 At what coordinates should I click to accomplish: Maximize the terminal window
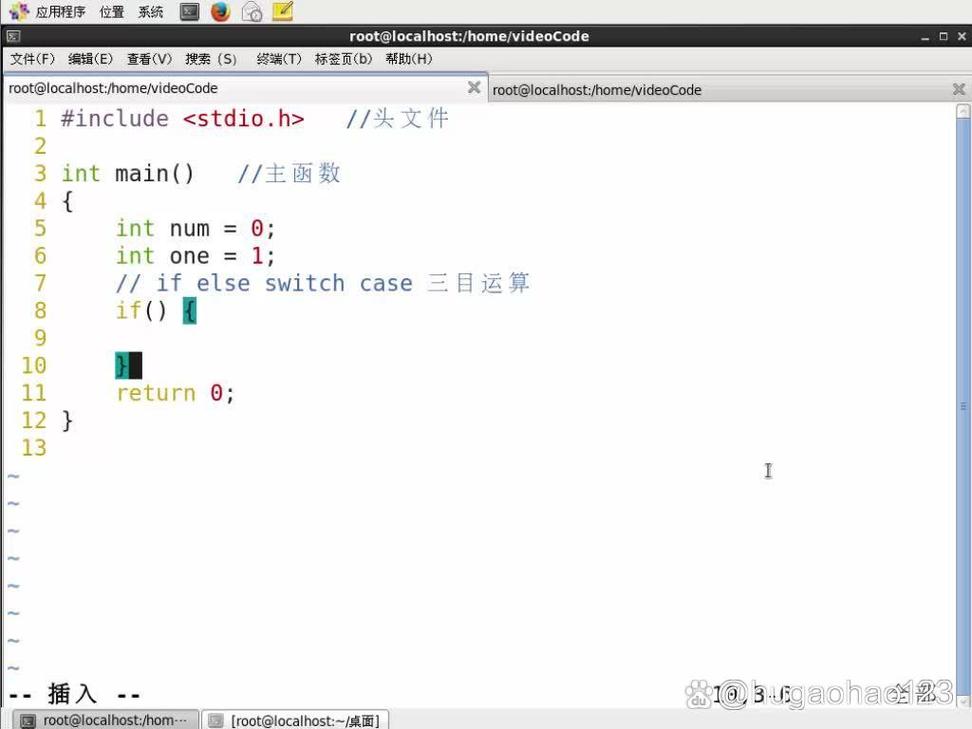click(942, 36)
